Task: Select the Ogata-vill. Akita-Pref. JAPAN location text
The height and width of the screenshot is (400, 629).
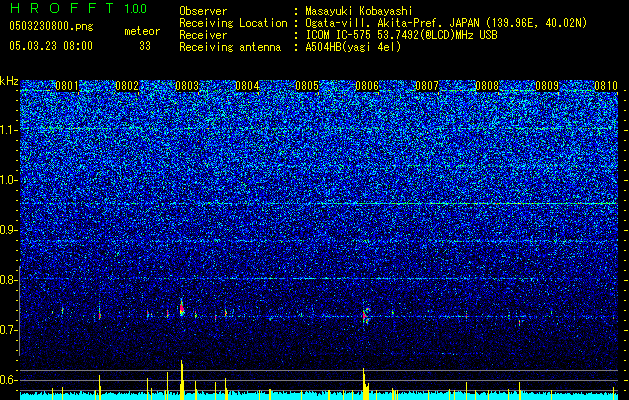Action: click(446, 23)
